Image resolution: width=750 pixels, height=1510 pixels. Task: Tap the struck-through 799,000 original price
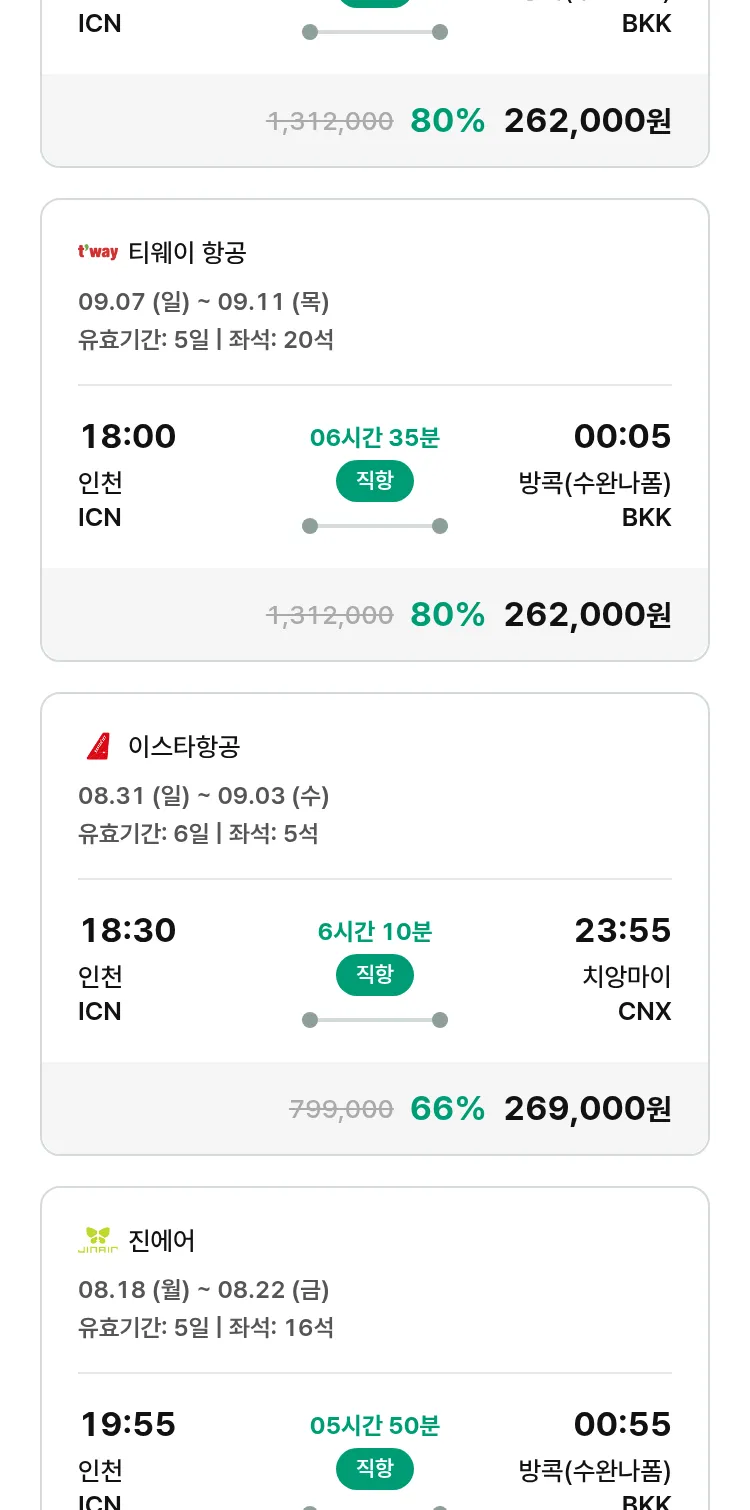point(341,1108)
